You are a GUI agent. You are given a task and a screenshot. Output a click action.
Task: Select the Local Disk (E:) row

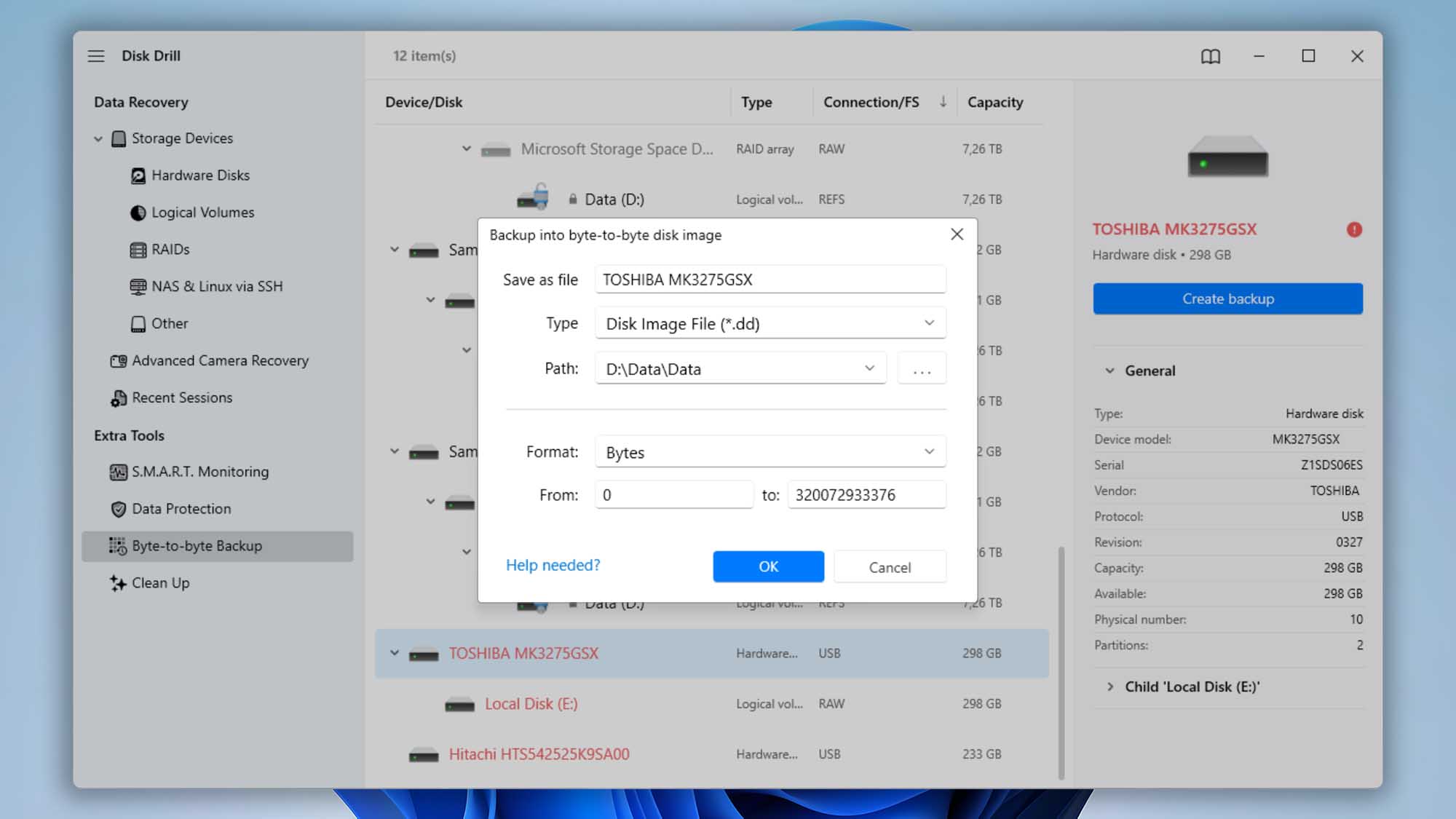pyautogui.click(x=711, y=704)
